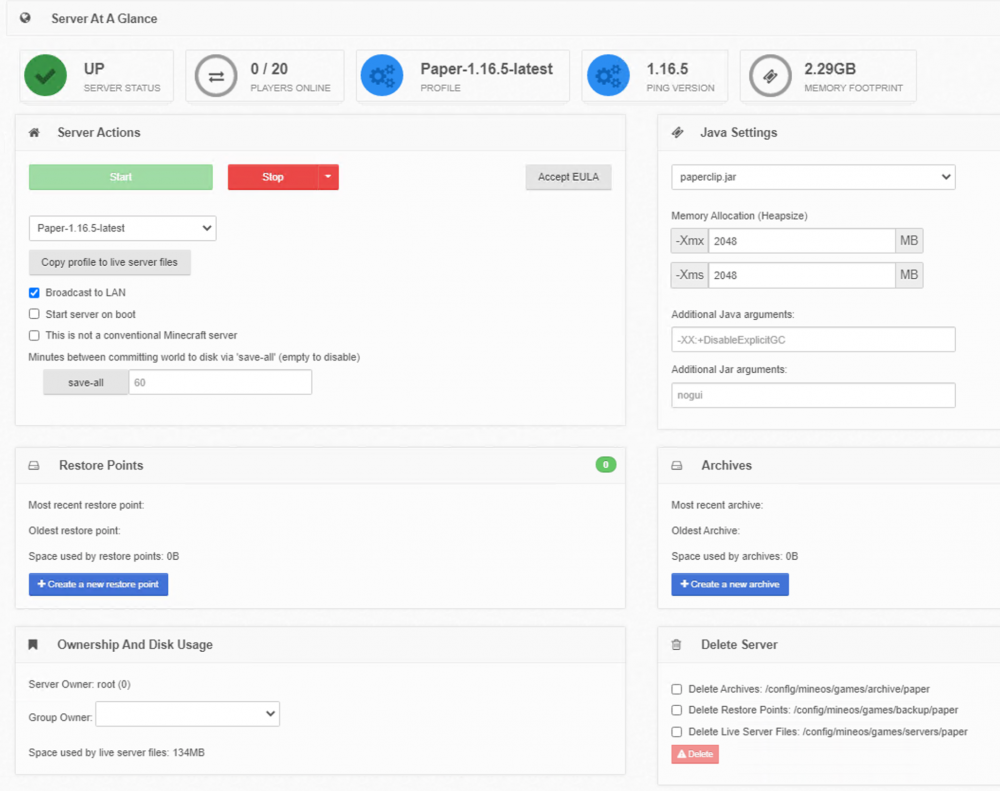Click 'Most recent restore point:' text

point(87,505)
